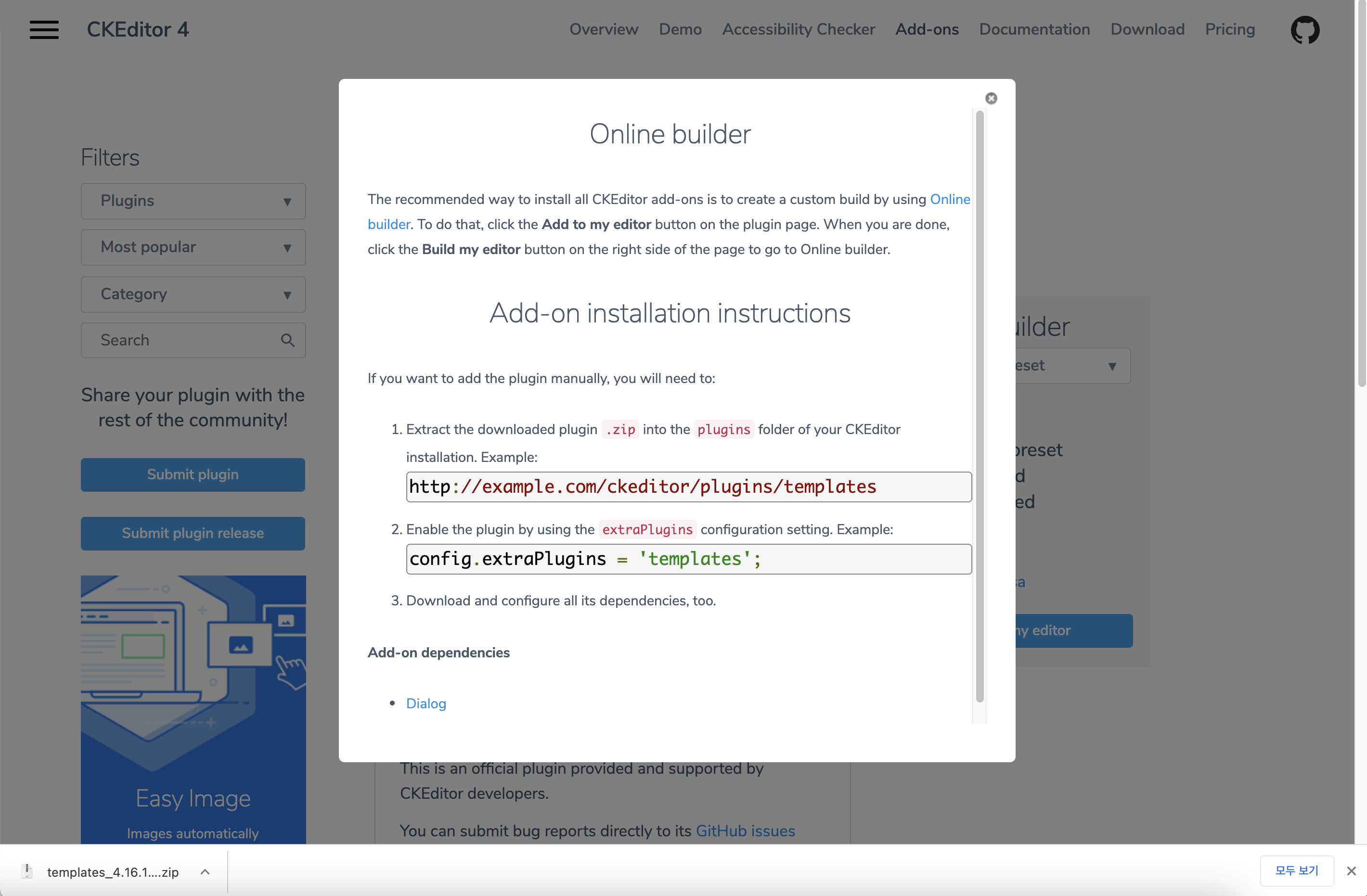This screenshot has width=1367, height=896.
Task: Click the CKEditor 4 logo title
Action: coord(138,30)
